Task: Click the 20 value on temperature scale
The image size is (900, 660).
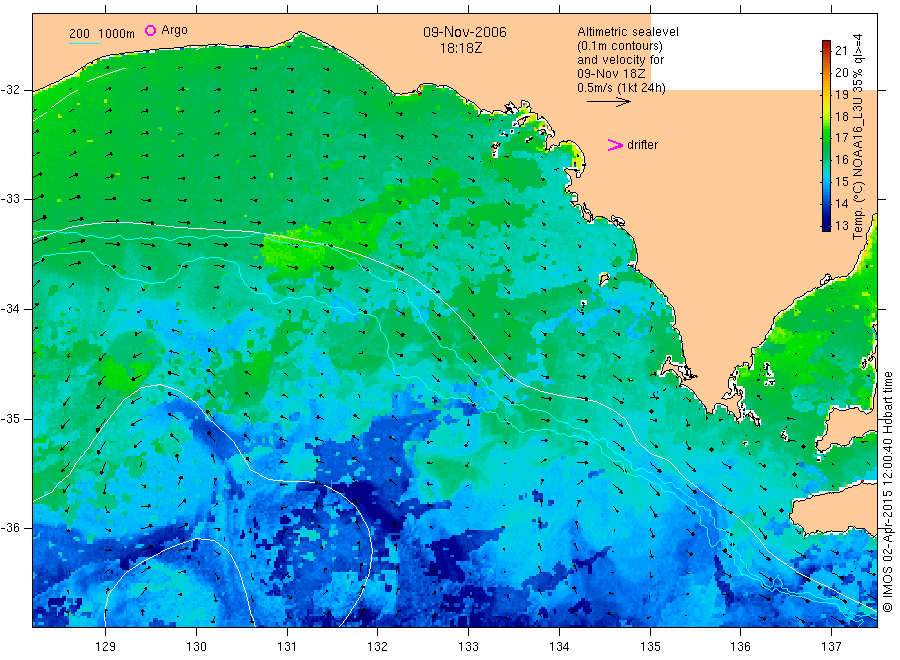Action: coord(841,72)
